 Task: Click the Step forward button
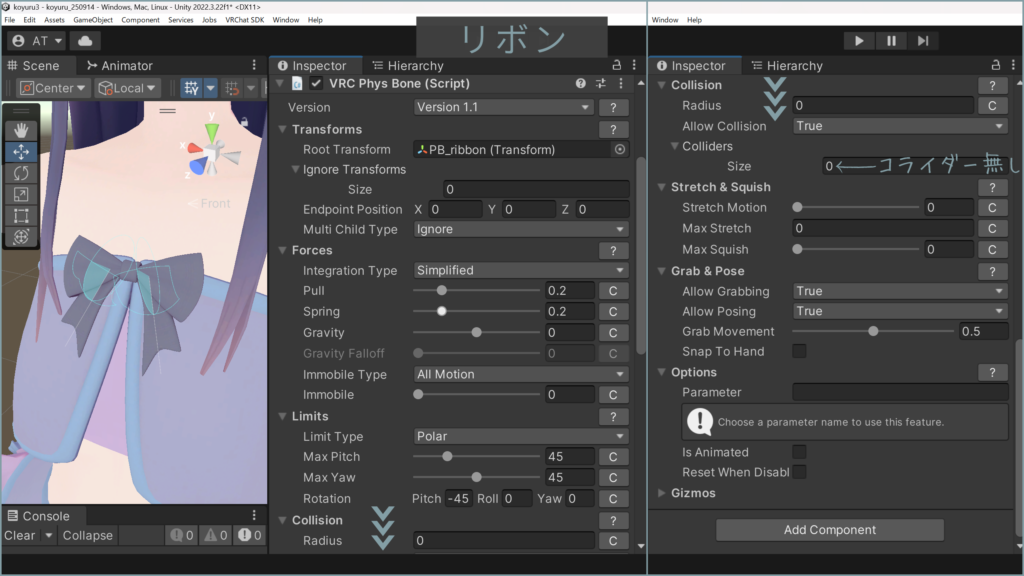[923, 41]
